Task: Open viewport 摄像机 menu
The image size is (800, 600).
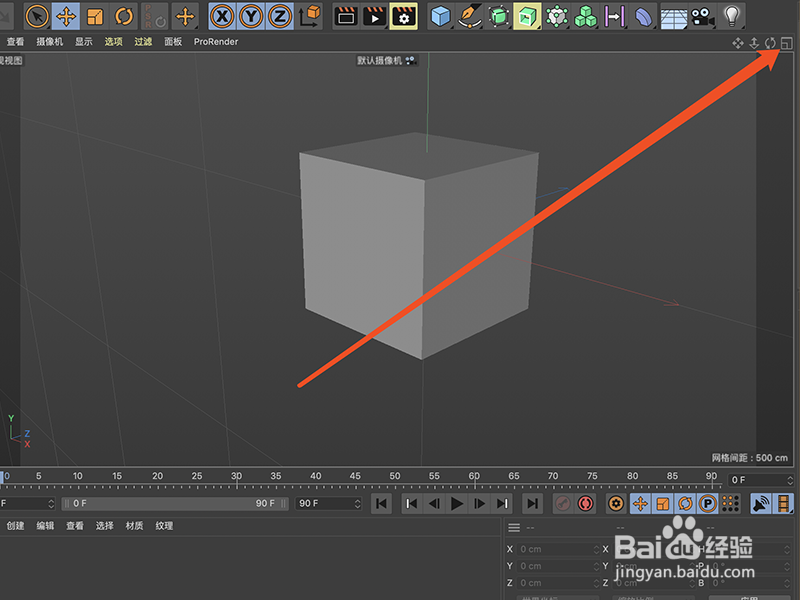Action: (x=49, y=42)
